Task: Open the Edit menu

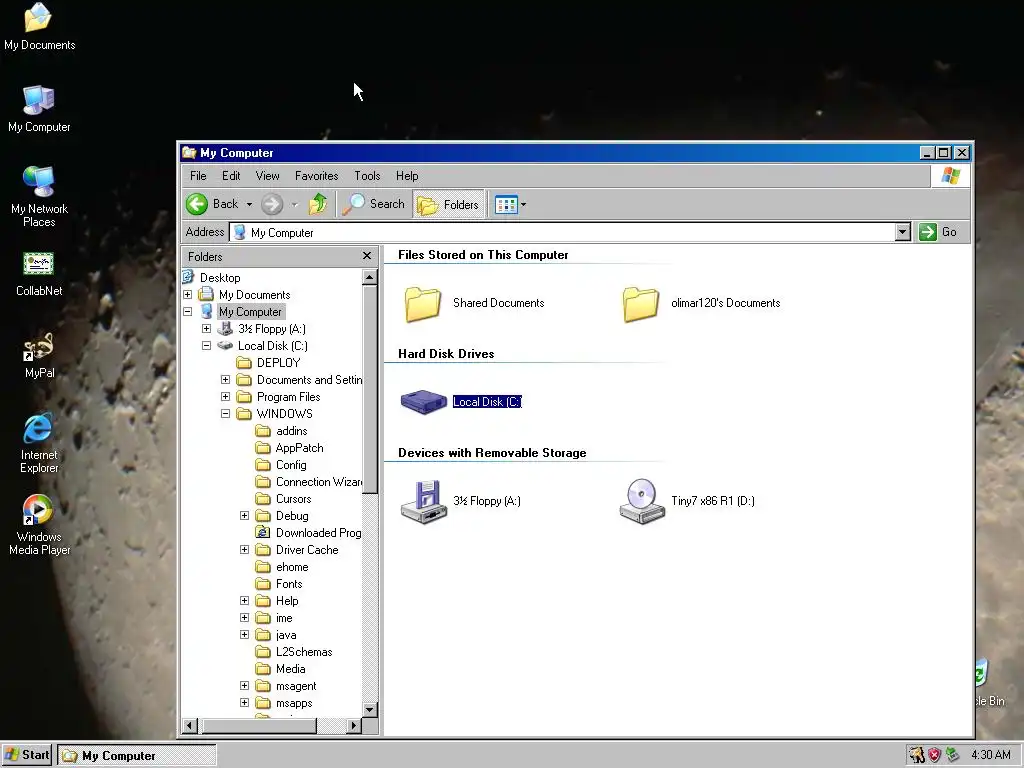Action: tap(231, 176)
